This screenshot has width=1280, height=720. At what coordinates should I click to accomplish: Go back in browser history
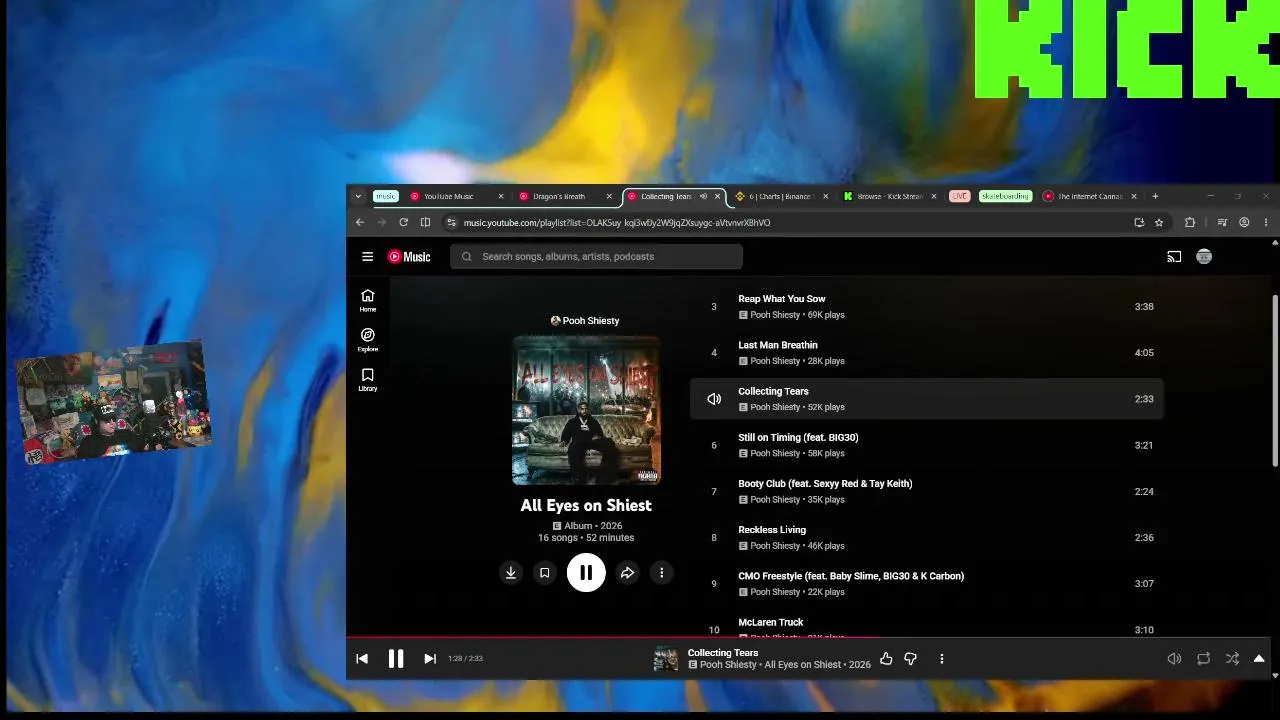pos(359,223)
